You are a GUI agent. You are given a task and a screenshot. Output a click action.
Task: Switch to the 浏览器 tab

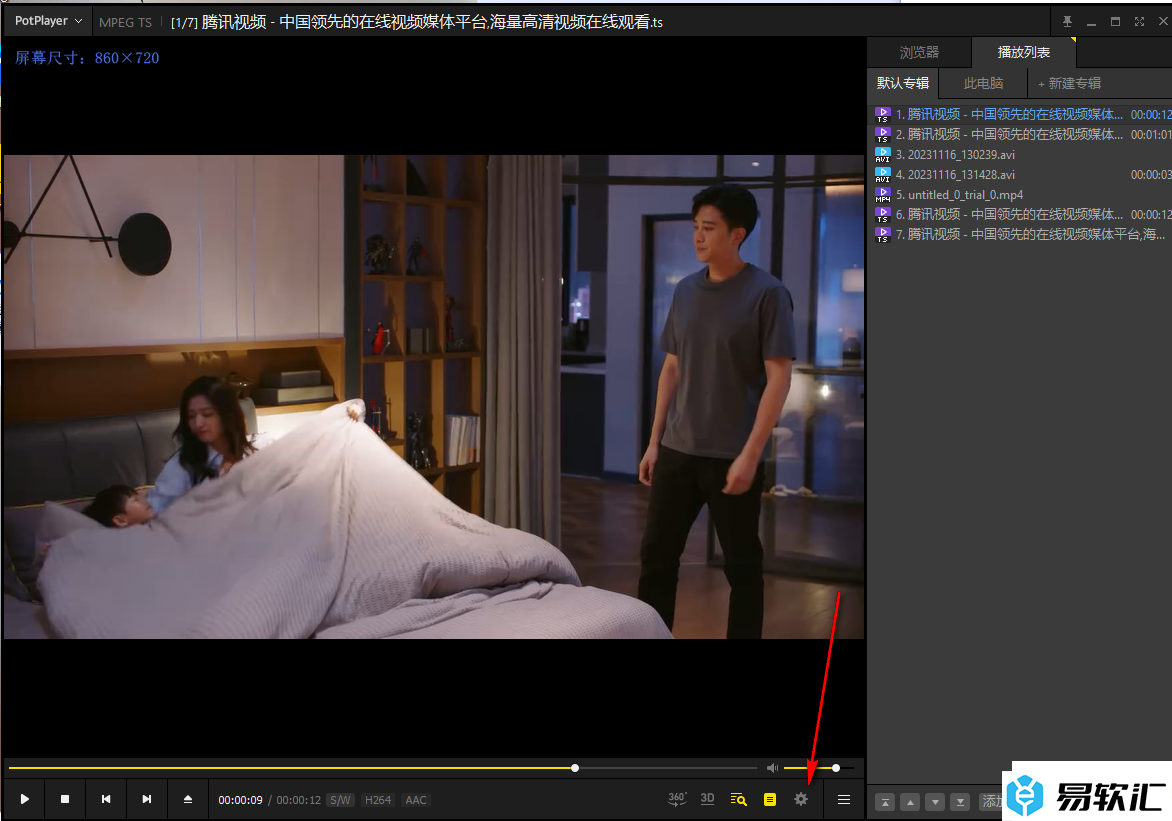pyautogui.click(x=919, y=52)
